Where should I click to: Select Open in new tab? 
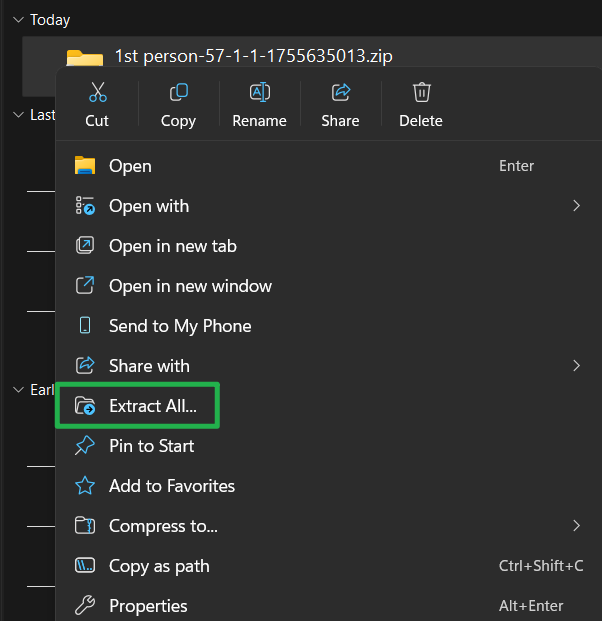point(172,246)
